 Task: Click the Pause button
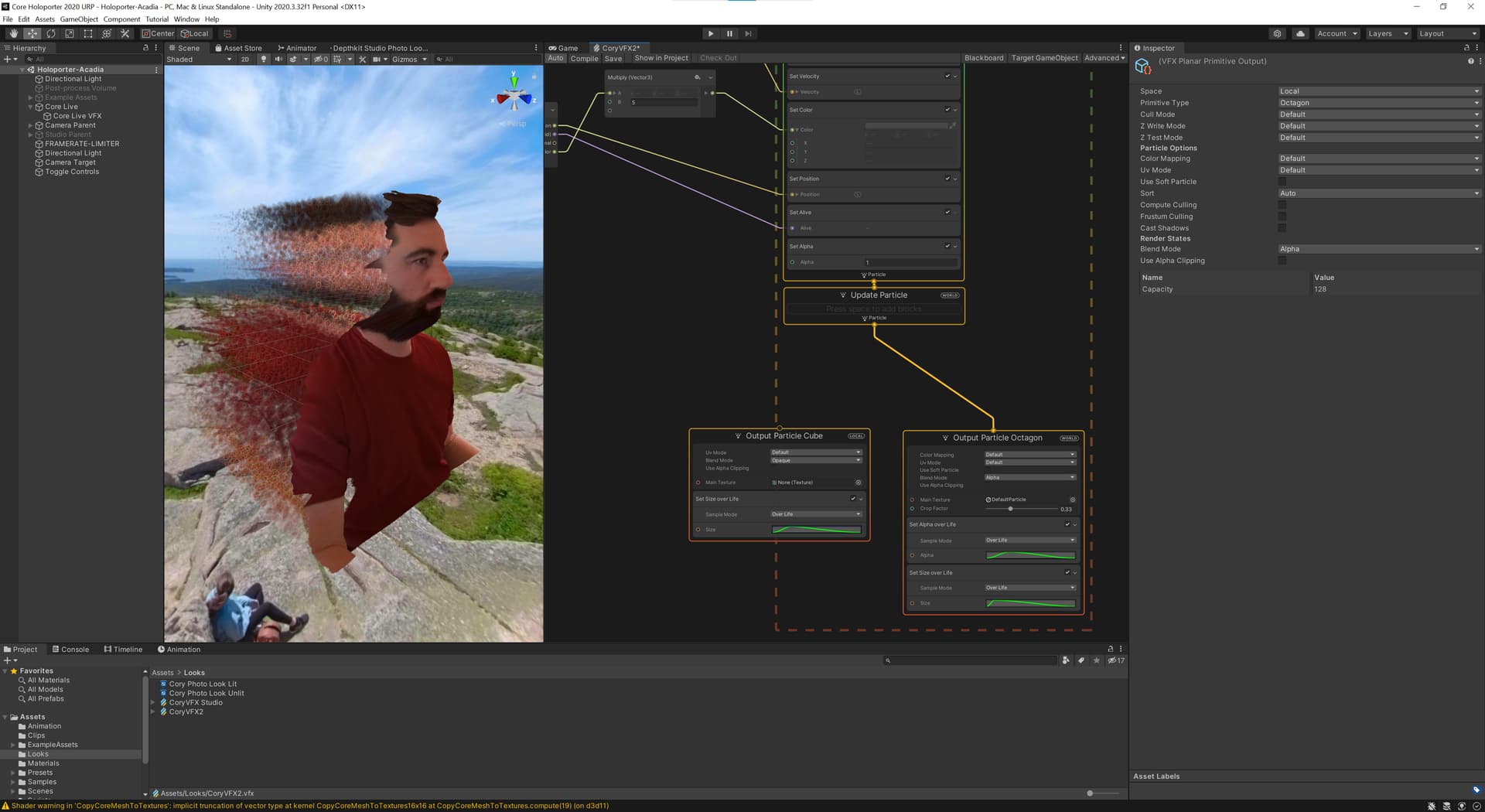click(x=729, y=34)
